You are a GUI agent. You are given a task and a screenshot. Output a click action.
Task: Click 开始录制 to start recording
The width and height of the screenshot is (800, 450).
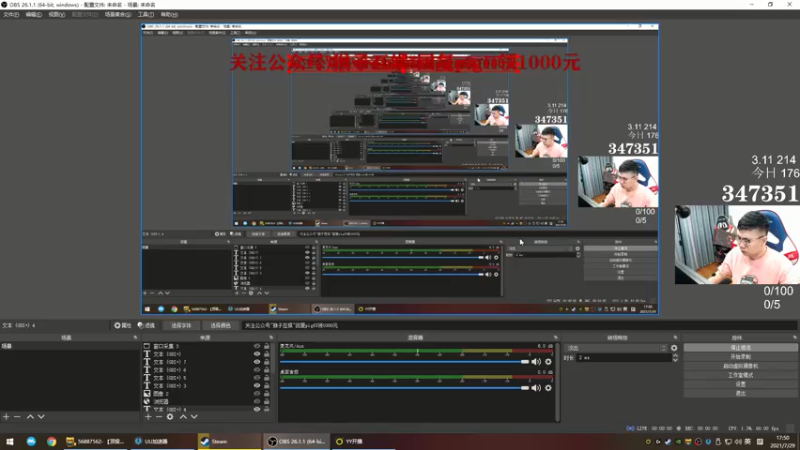click(x=740, y=357)
